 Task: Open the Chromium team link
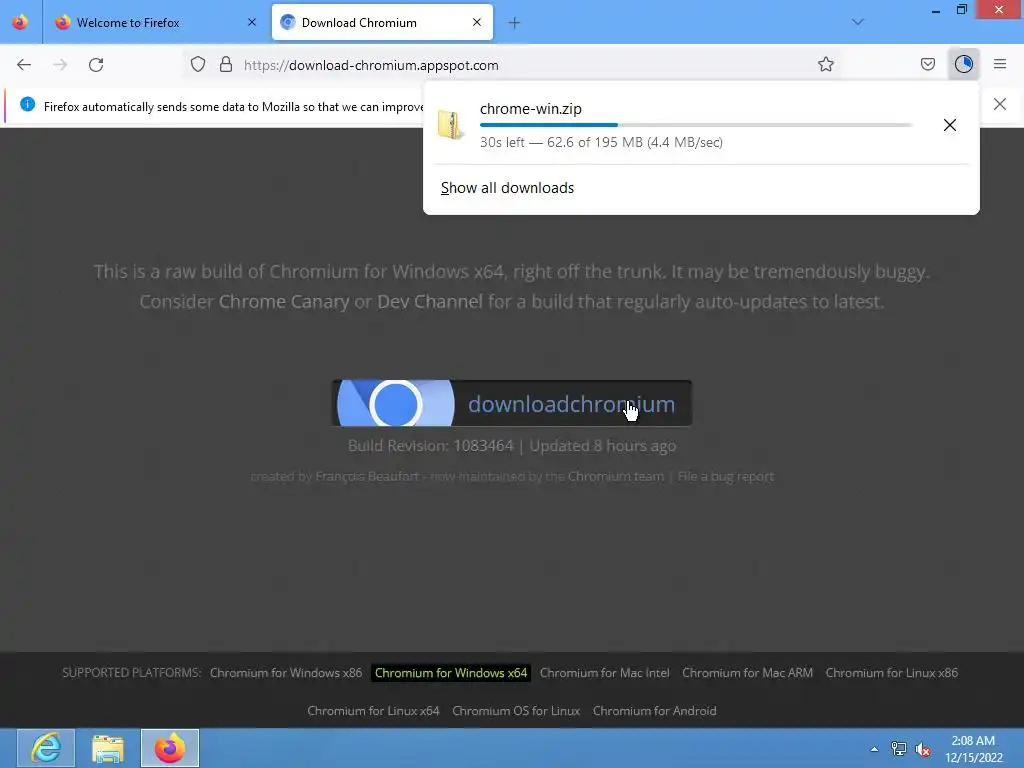[x=616, y=477]
